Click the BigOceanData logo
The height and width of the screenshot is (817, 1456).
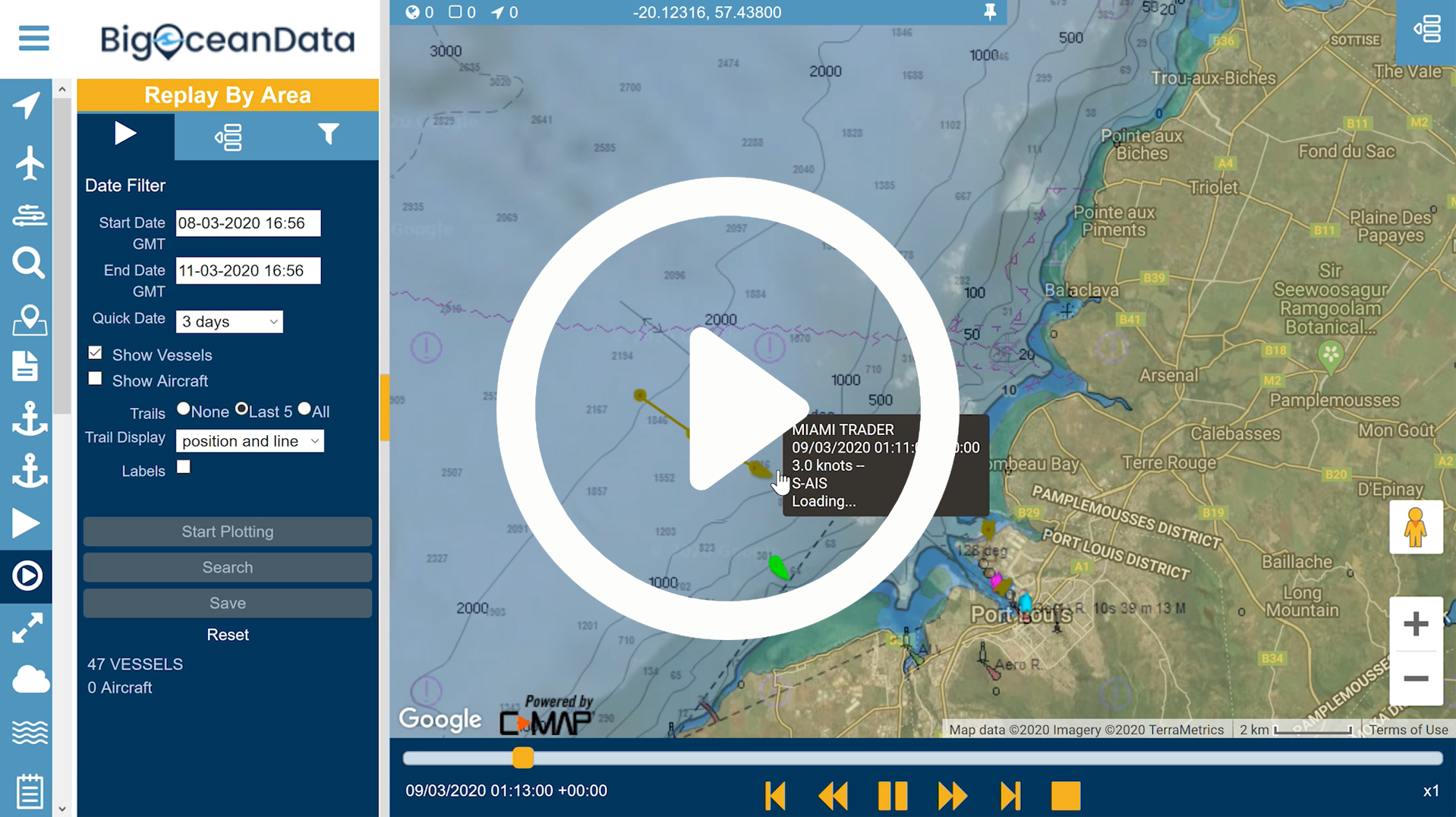(x=228, y=39)
